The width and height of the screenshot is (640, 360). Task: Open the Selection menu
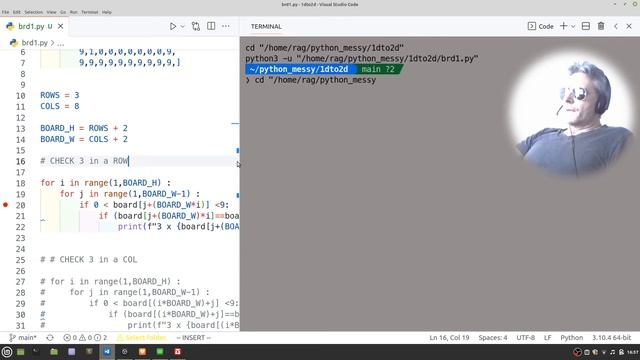33,12
